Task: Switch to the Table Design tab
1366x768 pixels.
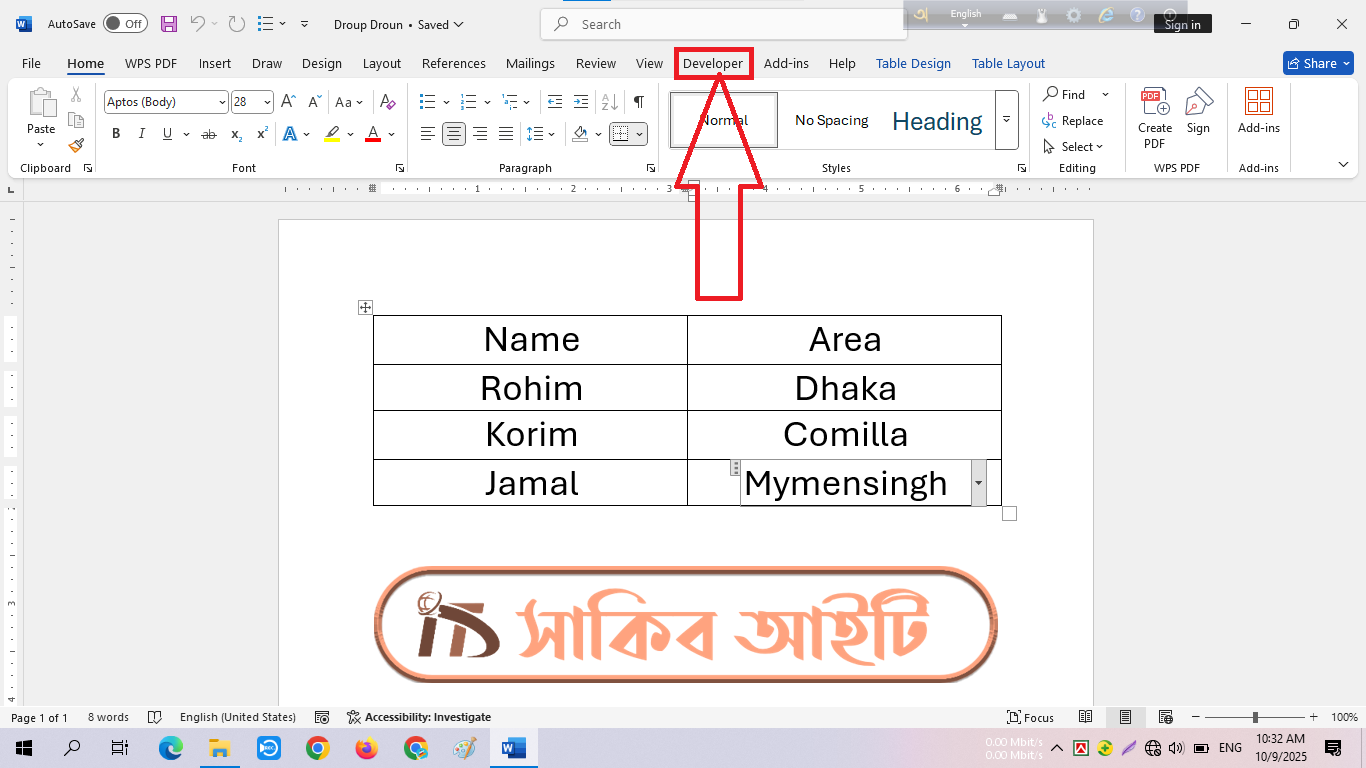Action: 913,63
